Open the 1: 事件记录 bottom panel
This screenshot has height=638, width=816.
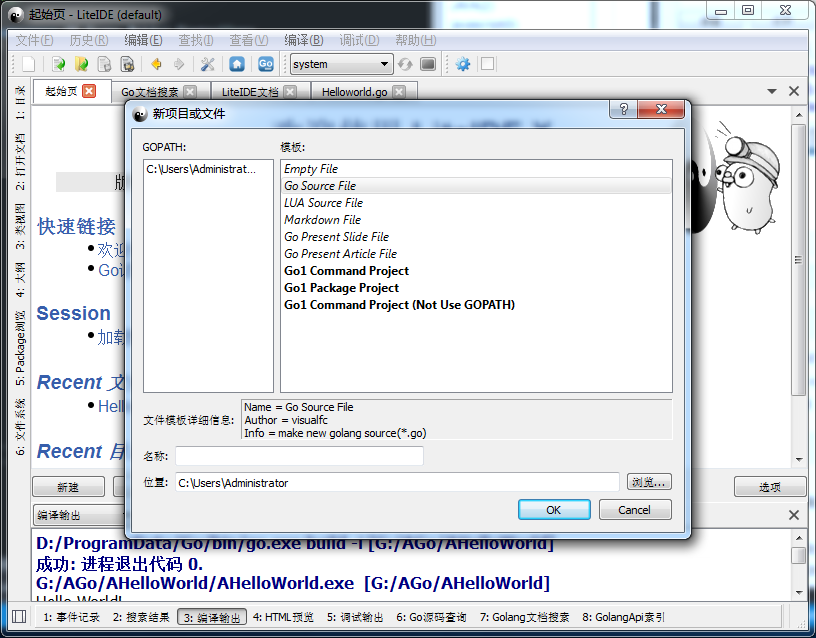click(x=71, y=617)
